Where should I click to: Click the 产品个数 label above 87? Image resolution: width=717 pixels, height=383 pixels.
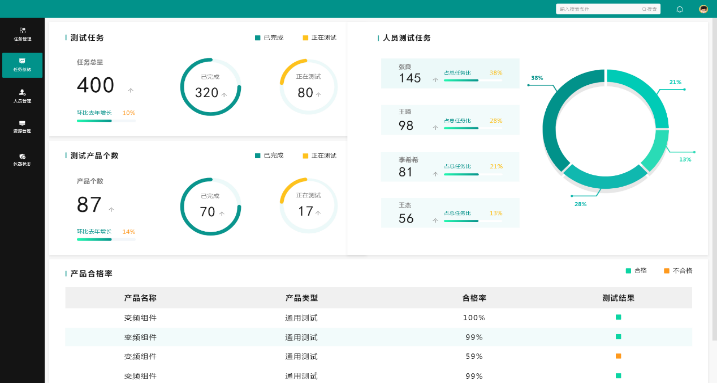[90, 181]
